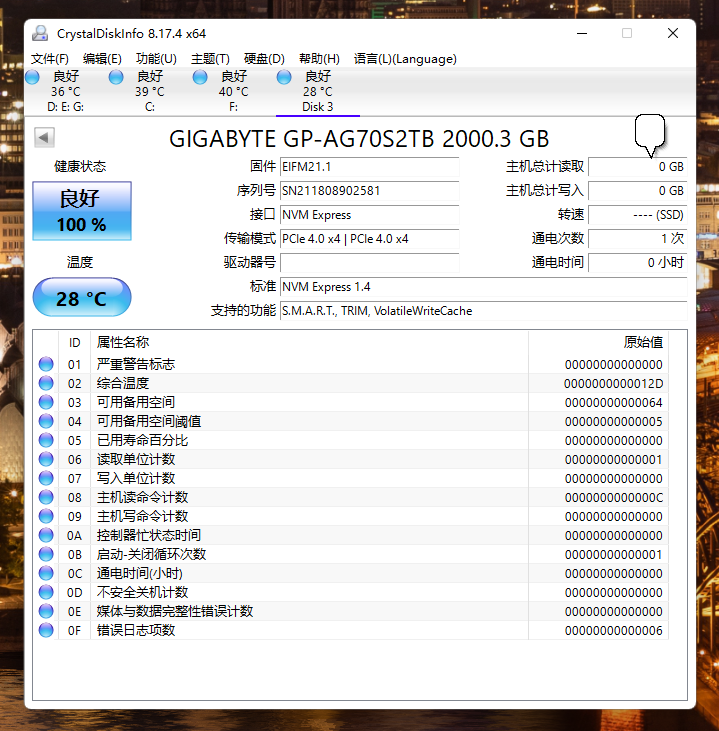Click status orb of attribute 02 综合温度
Viewport: 719px width, 731px height.
(46, 383)
